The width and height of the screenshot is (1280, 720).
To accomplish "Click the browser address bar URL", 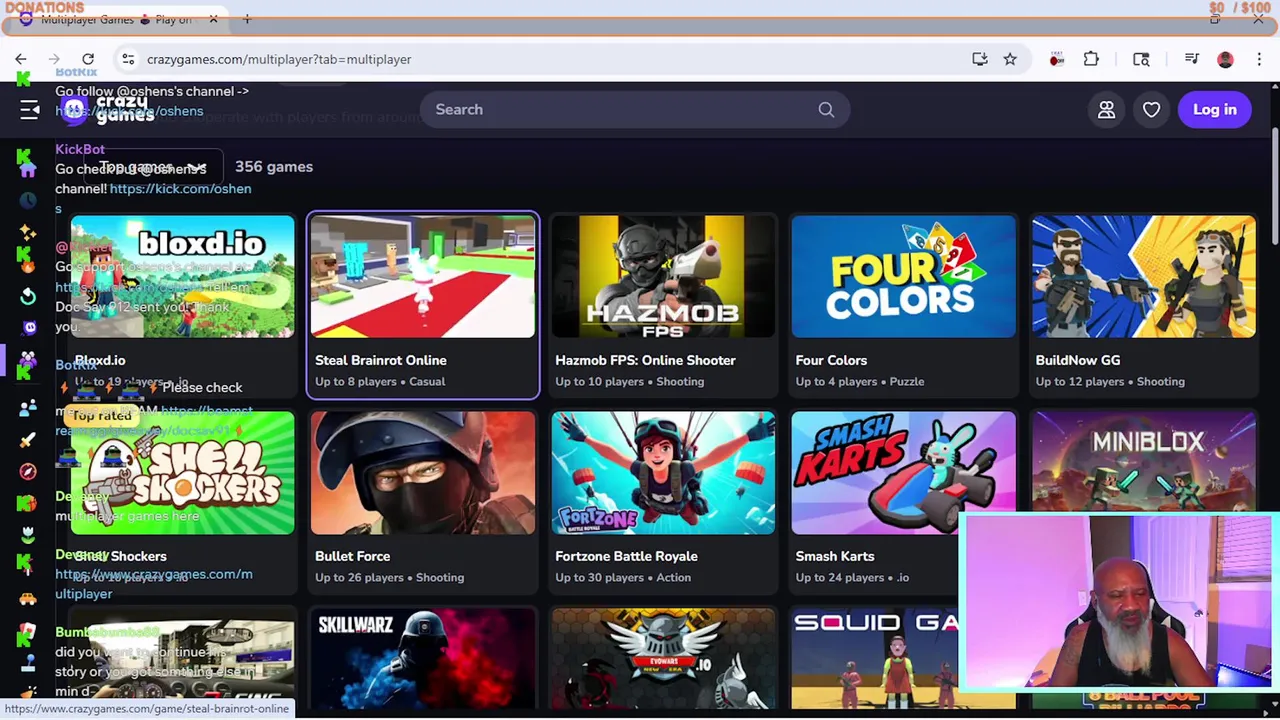I will point(279,59).
